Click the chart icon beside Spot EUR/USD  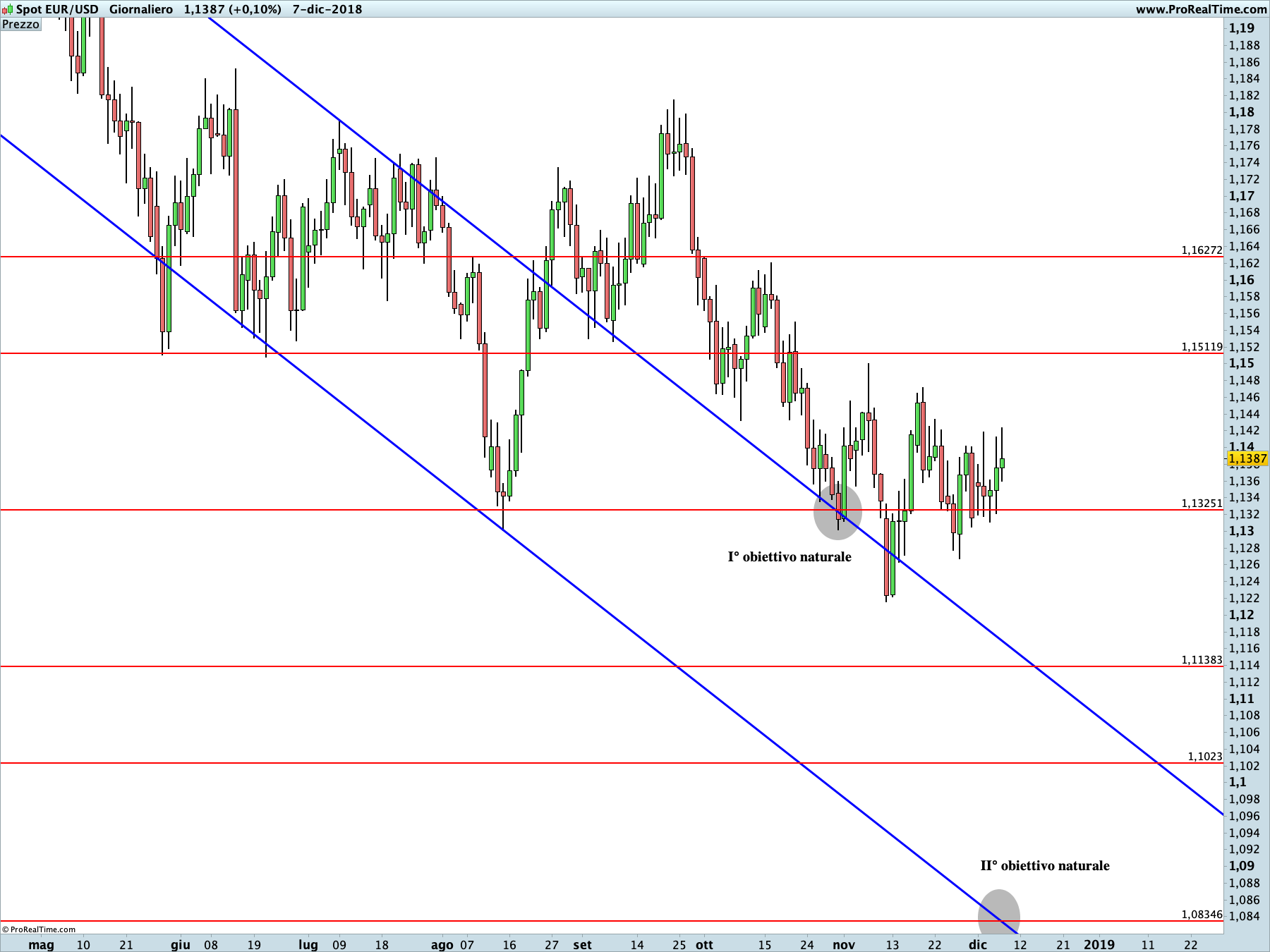[7, 9]
